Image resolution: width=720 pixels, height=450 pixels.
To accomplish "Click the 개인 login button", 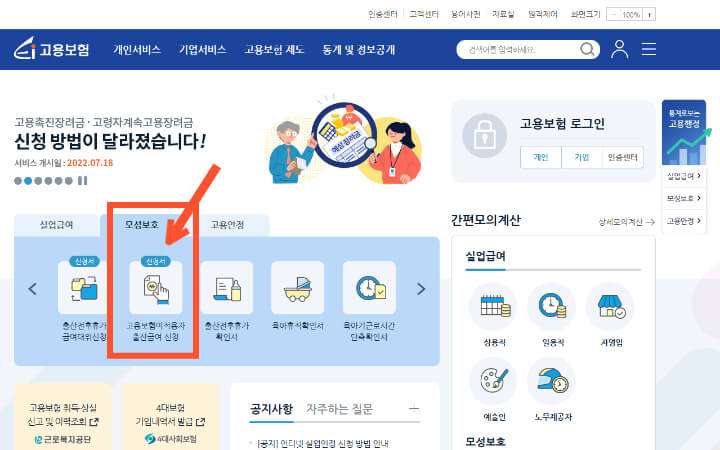I will coord(541,158).
